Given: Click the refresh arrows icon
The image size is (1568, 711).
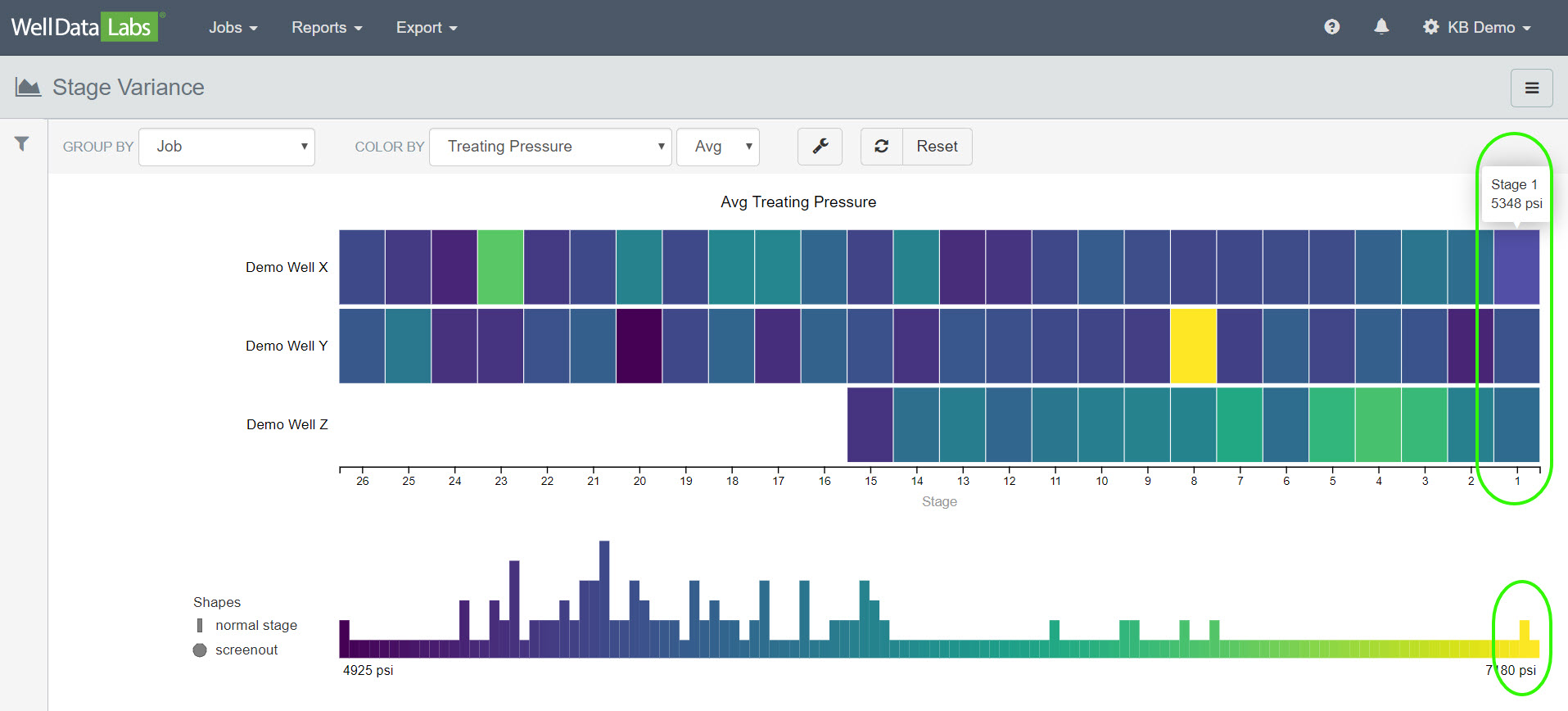Looking at the screenshot, I should coord(882,147).
